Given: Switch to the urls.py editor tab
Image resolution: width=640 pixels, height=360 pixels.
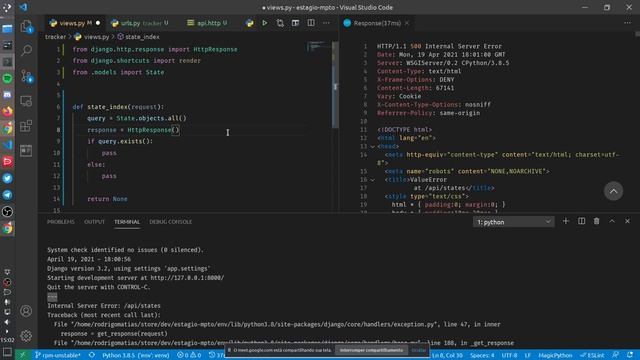Looking at the screenshot, I should tap(140, 23).
